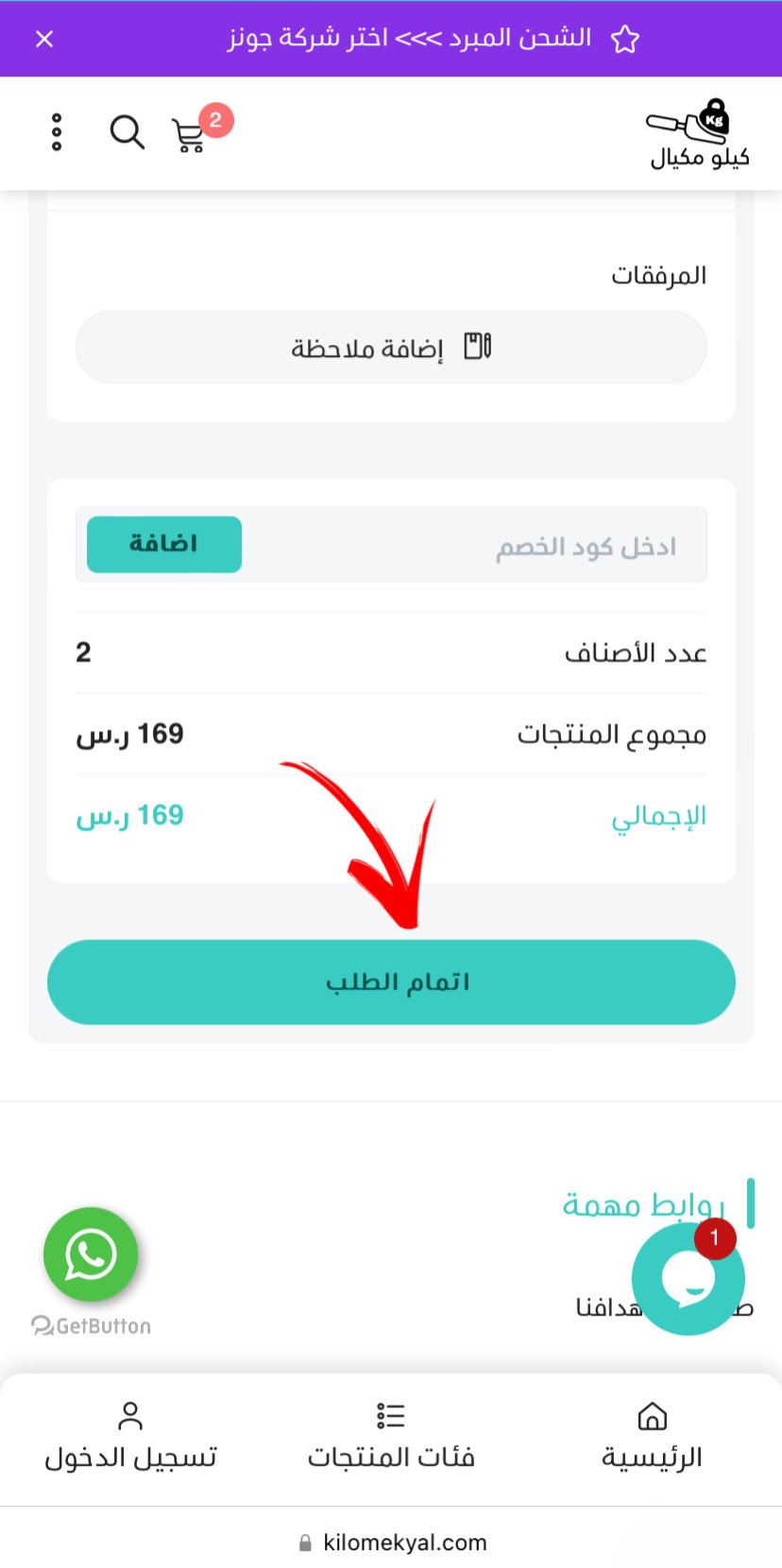Click the روابط مهمة section heading
Viewport: 782px width, 1568px height.
[643, 1204]
